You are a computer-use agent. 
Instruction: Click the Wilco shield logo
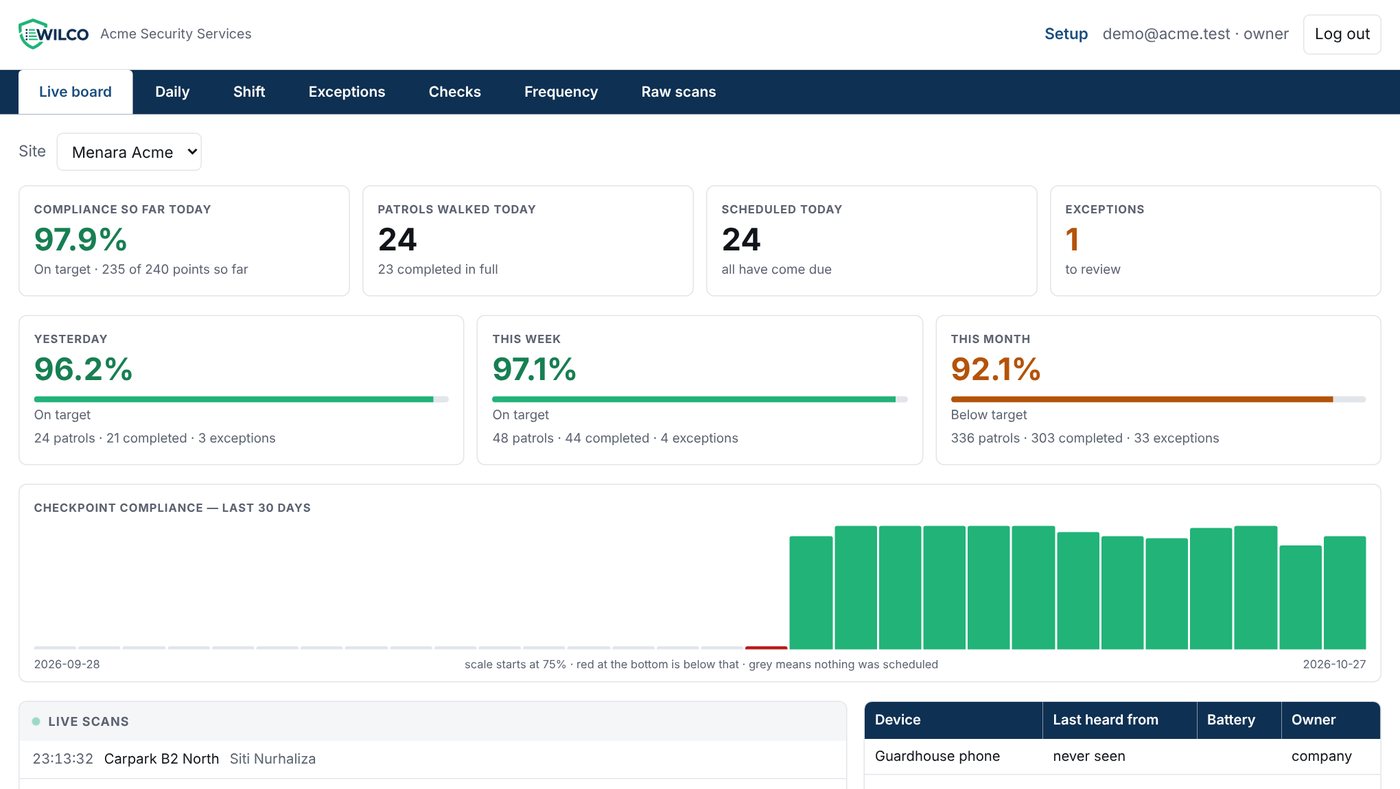54,34
